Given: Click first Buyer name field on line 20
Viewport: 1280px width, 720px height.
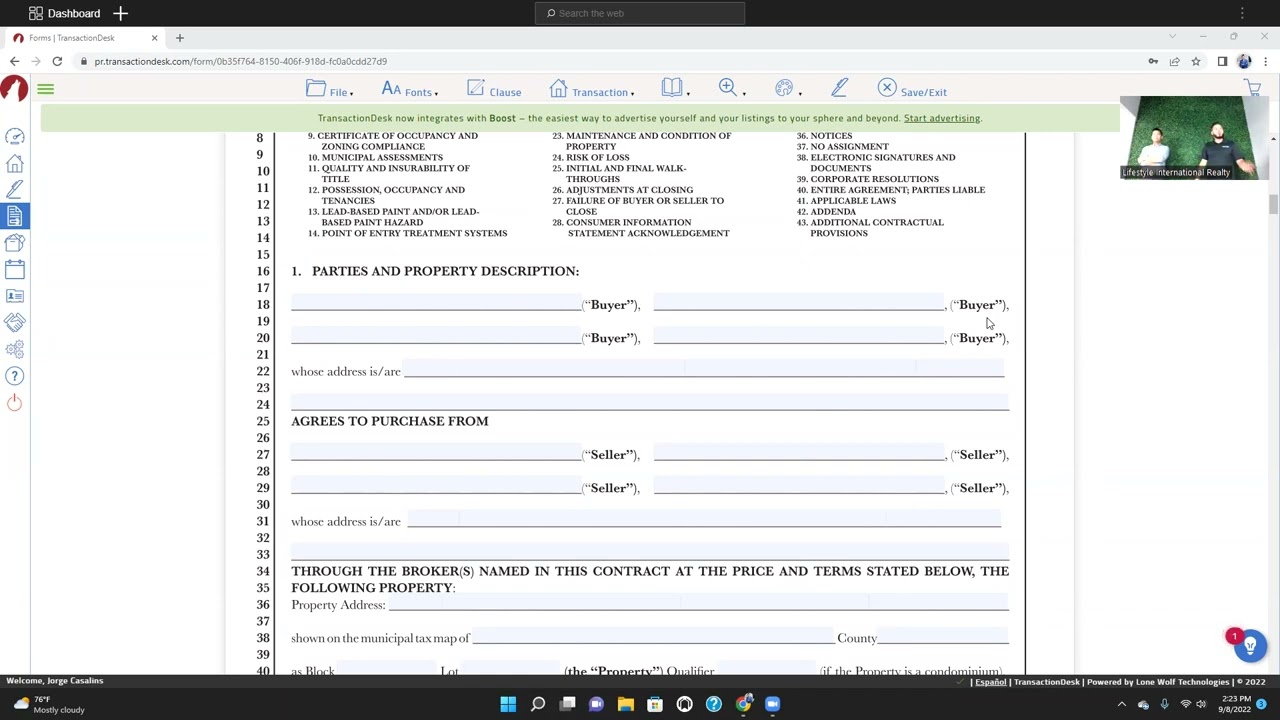Looking at the screenshot, I should [x=436, y=337].
